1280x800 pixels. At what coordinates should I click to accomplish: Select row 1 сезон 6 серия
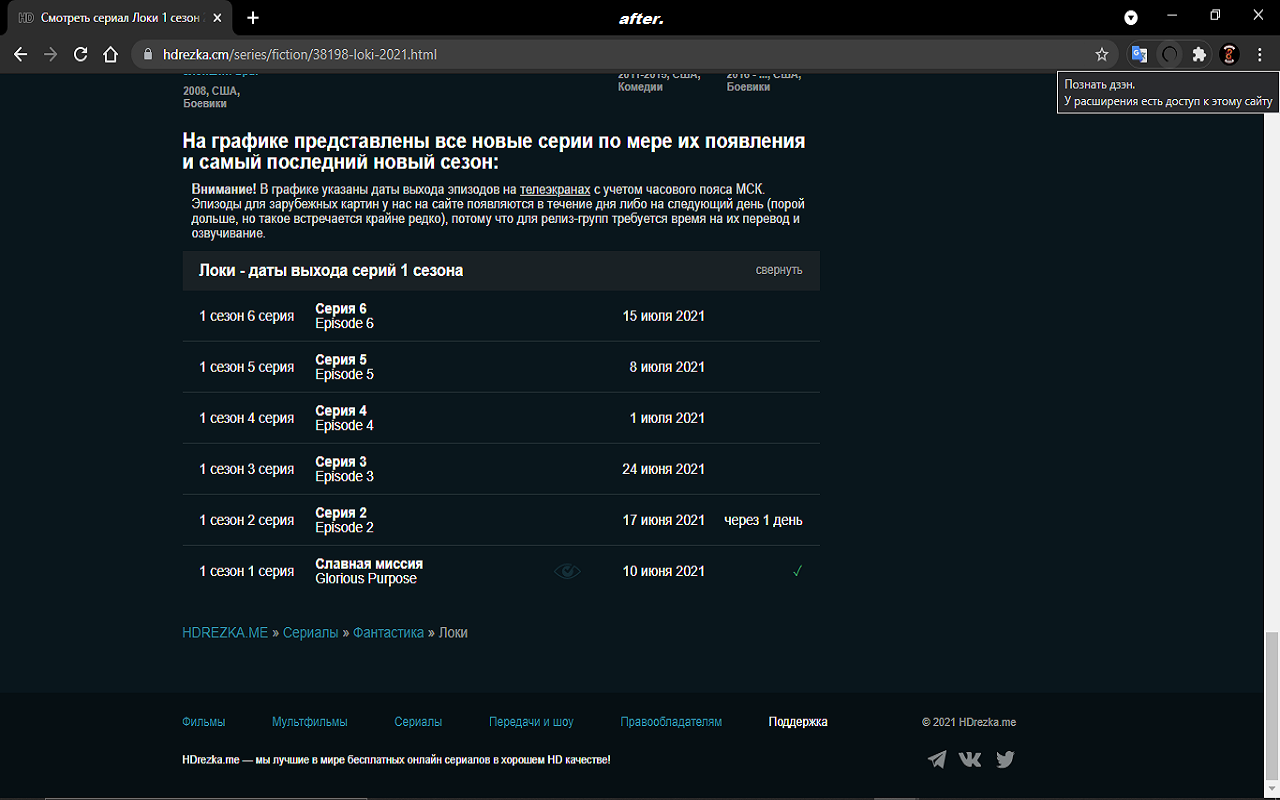pyautogui.click(x=501, y=316)
